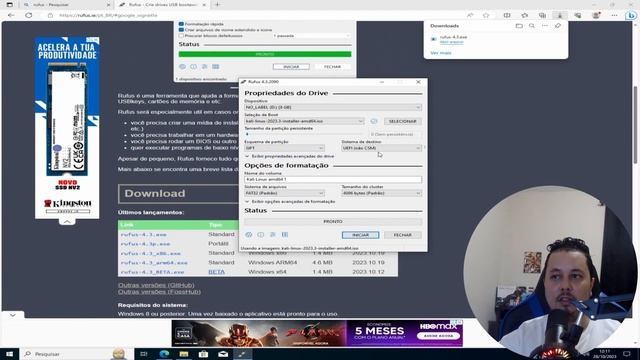Open Rufus language settings globe icon
This screenshot has height=360, width=640.
coord(249,235)
